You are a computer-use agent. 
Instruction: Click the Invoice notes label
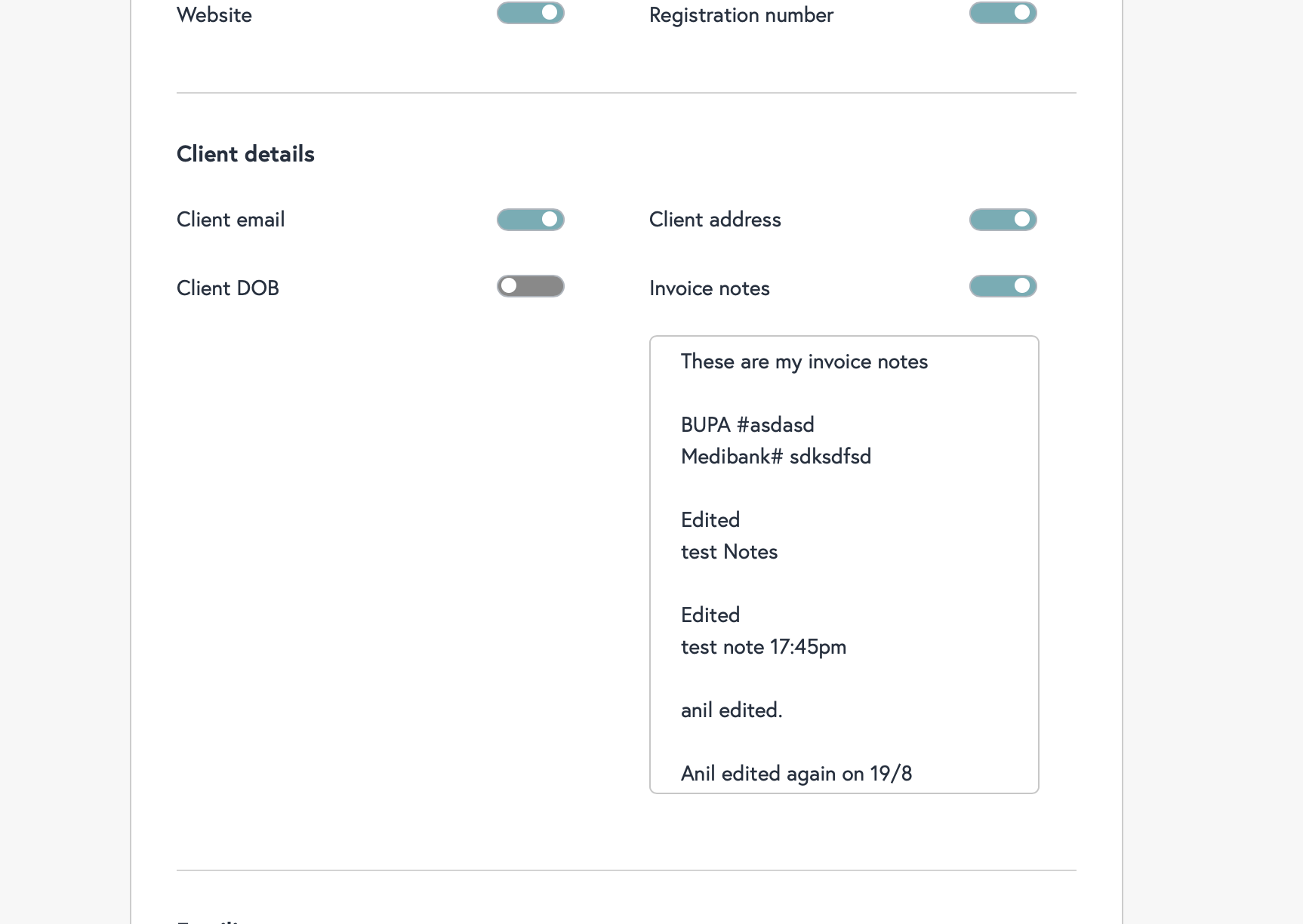tap(709, 288)
